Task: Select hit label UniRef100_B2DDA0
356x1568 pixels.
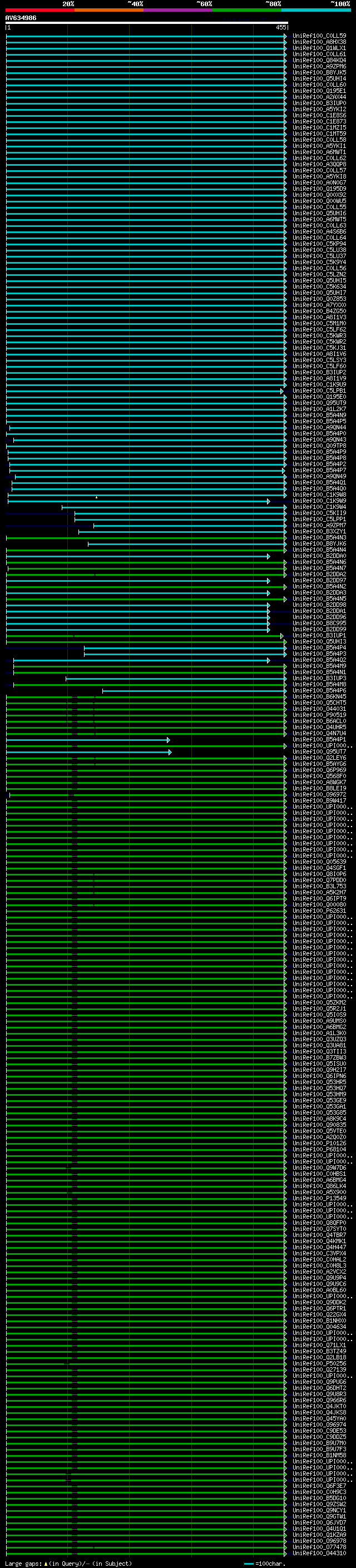Action: click(x=319, y=556)
